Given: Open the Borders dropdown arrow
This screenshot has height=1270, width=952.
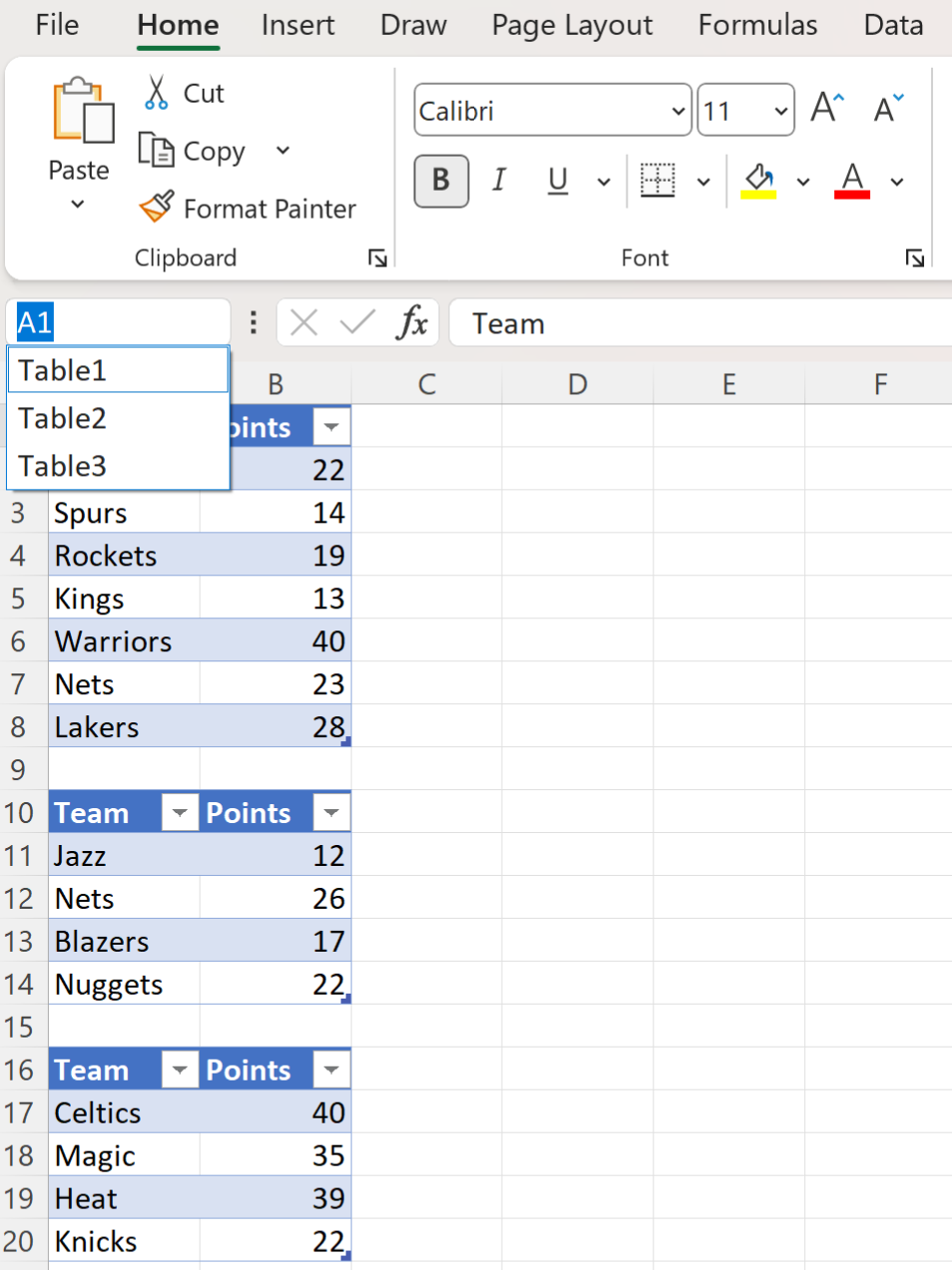Looking at the screenshot, I should tap(705, 182).
